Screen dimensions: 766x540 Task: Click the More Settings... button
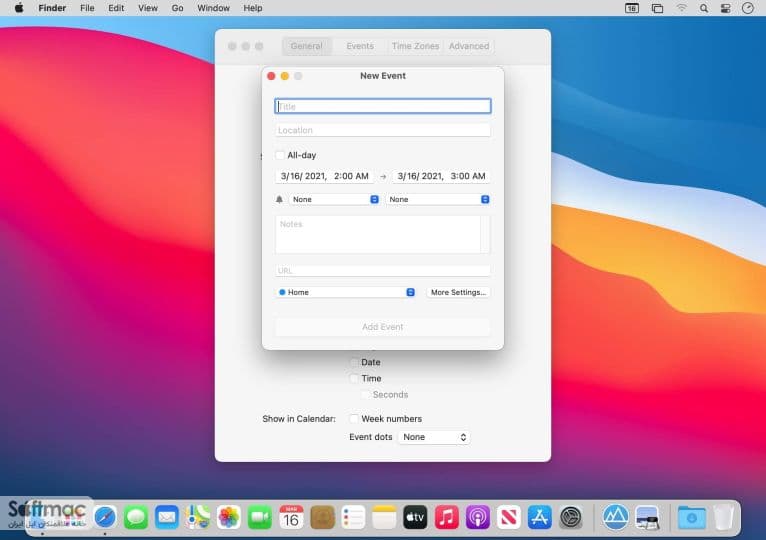[x=458, y=292]
